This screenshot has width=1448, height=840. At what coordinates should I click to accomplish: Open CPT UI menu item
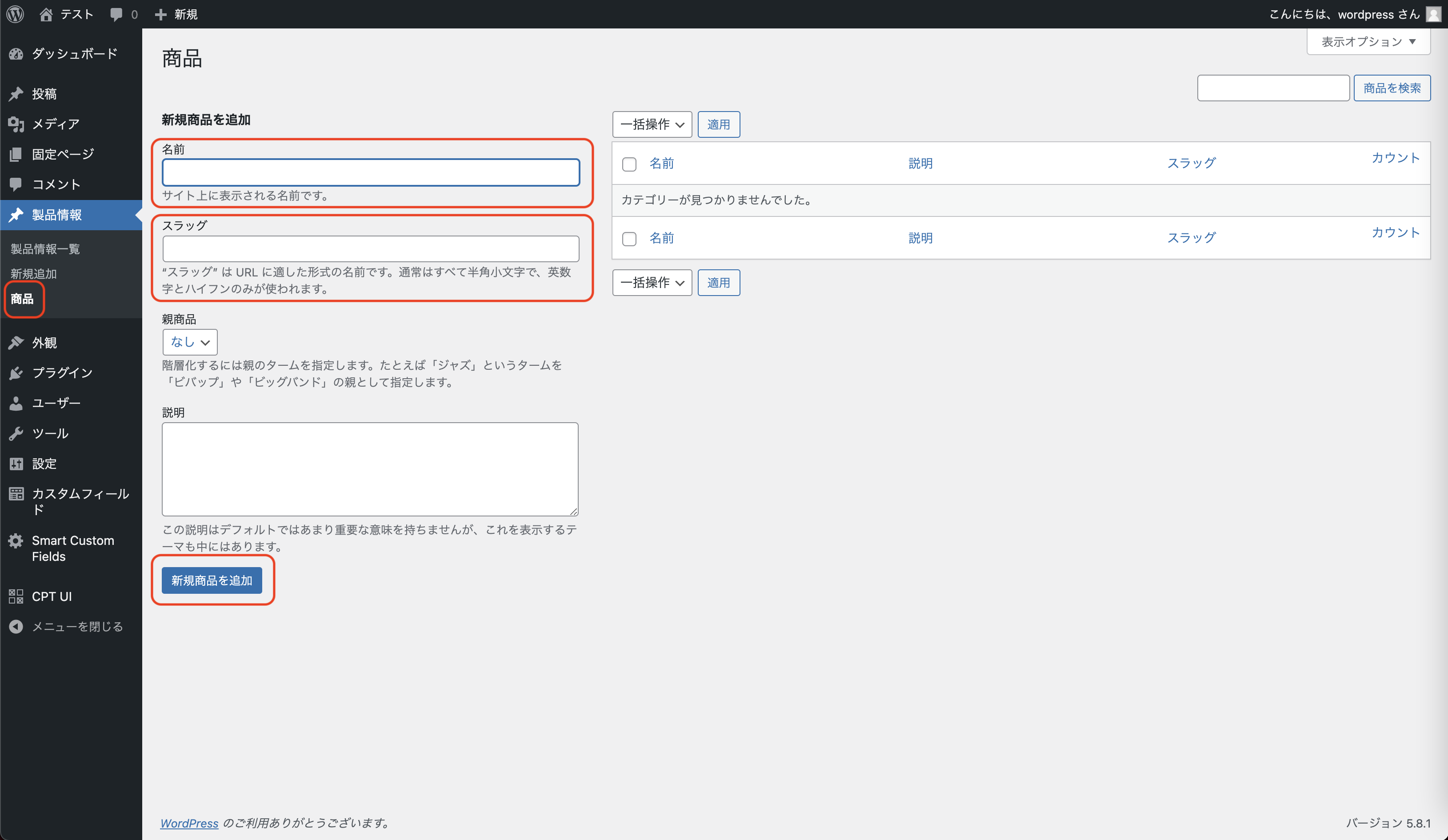pos(71,596)
